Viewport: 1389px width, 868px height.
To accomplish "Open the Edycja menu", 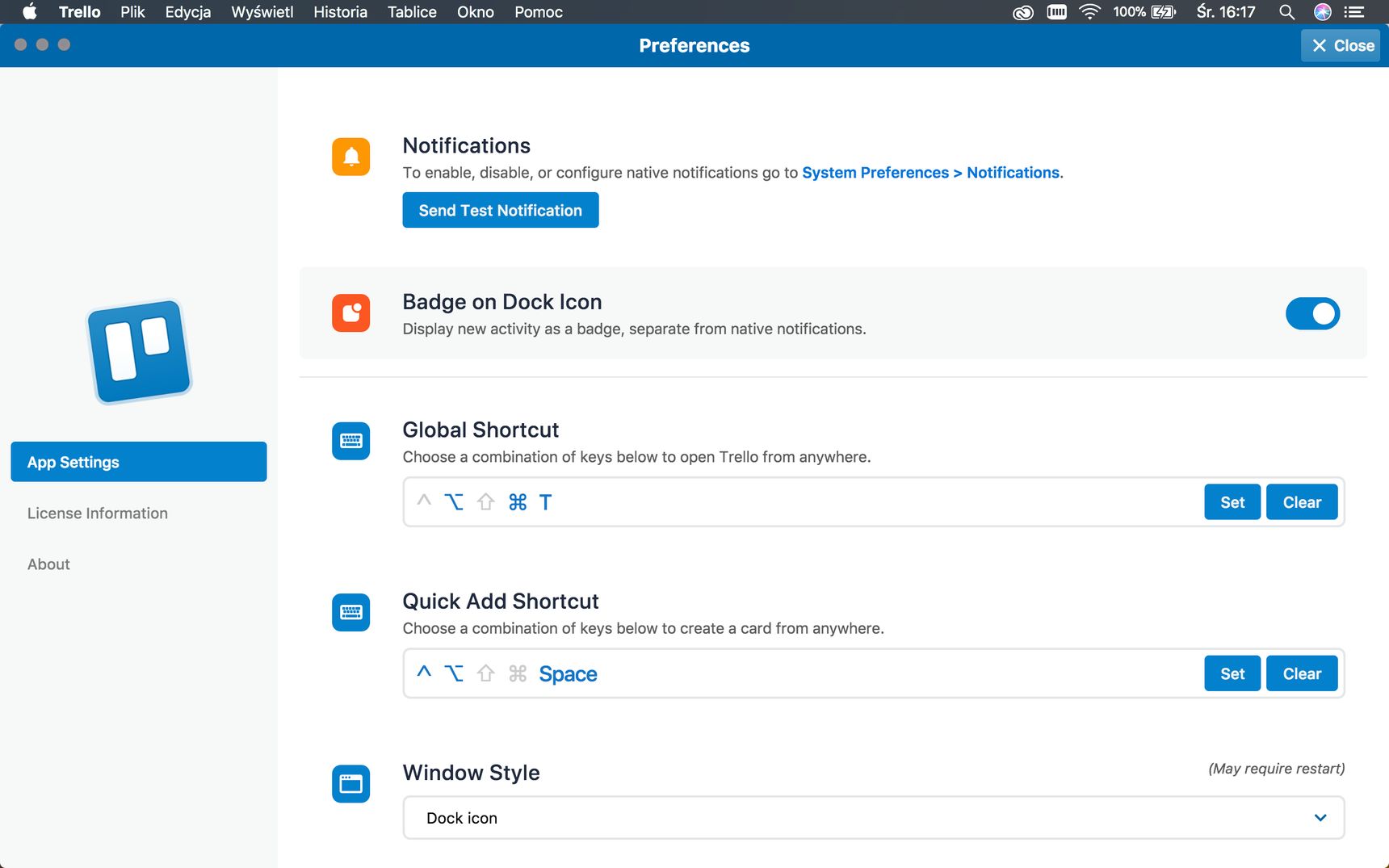I will point(188,12).
